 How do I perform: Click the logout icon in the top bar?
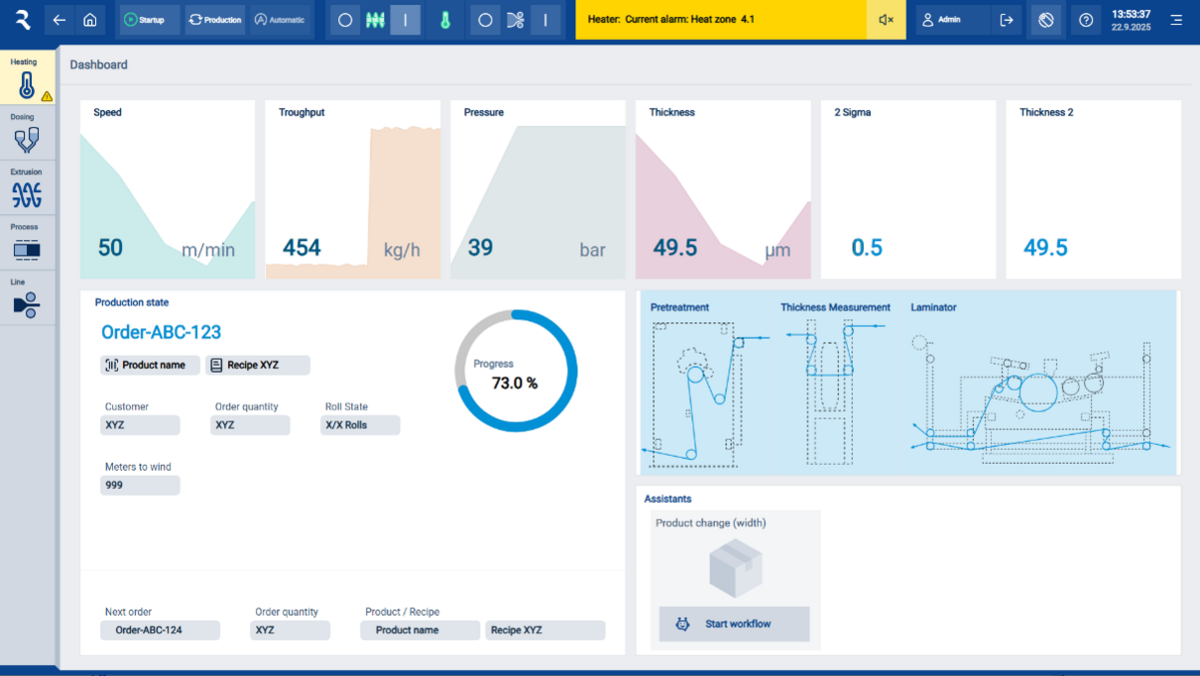1006,19
